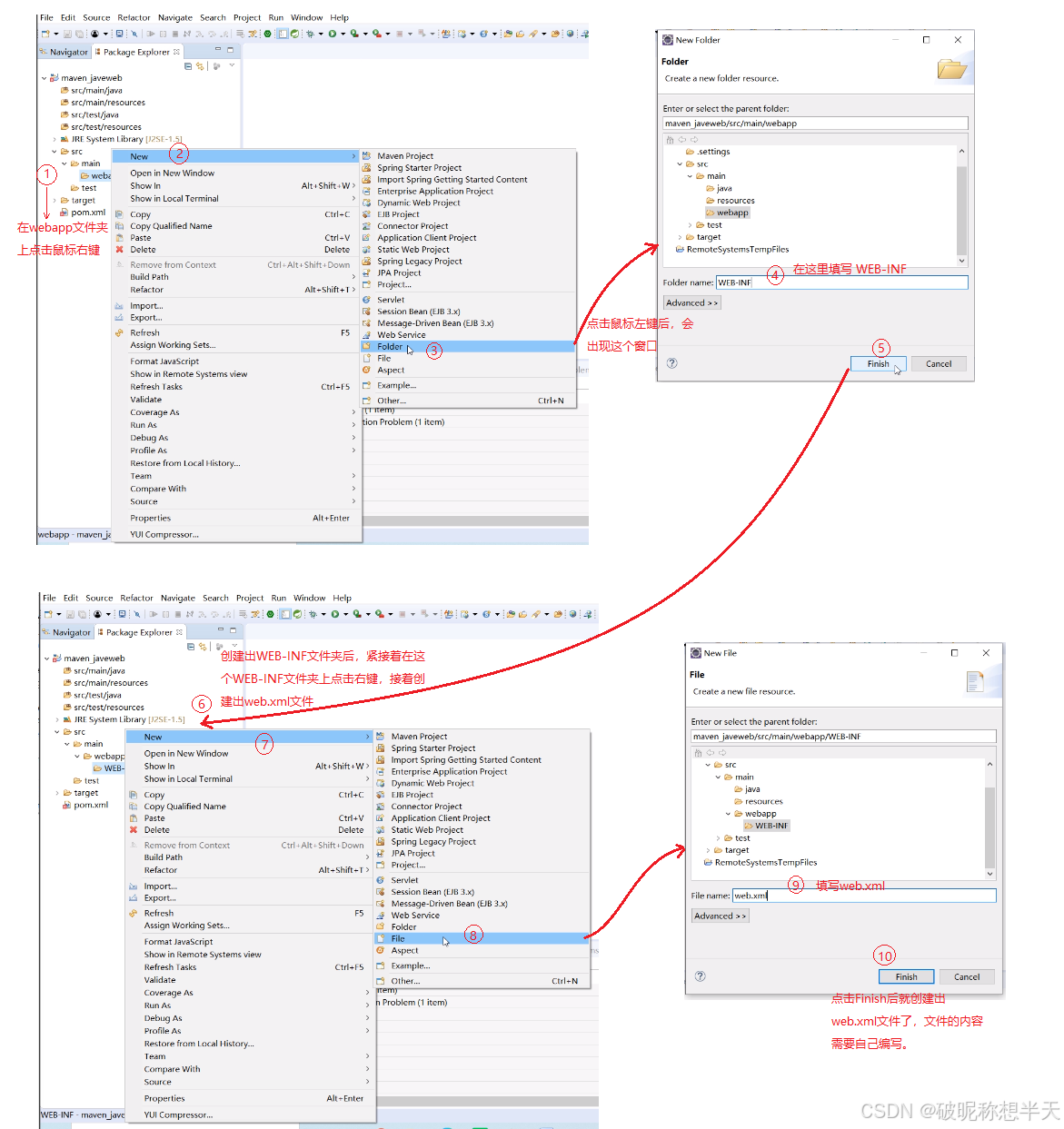Open View Menu dropdown in upper Package Explorer
This screenshot has width=1064, height=1129.
click(232, 66)
